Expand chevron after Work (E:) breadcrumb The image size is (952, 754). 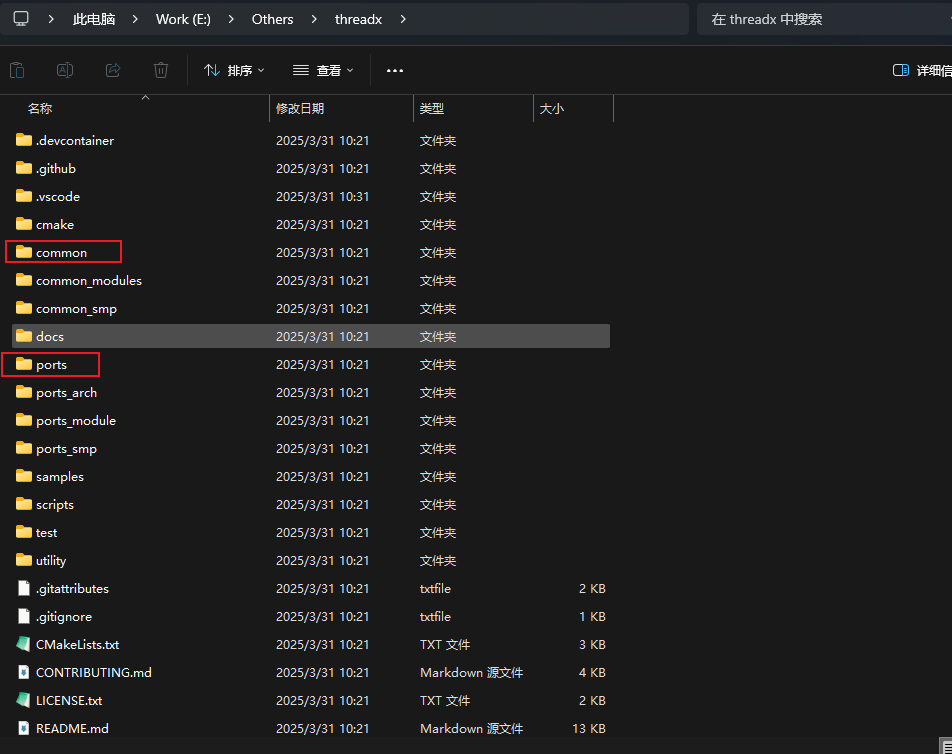point(231,19)
